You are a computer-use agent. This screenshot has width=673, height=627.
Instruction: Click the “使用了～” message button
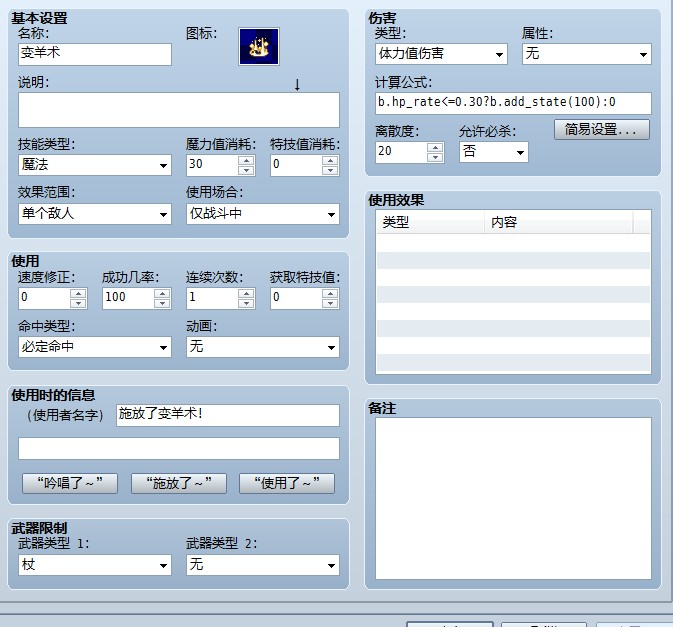tap(287, 483)
